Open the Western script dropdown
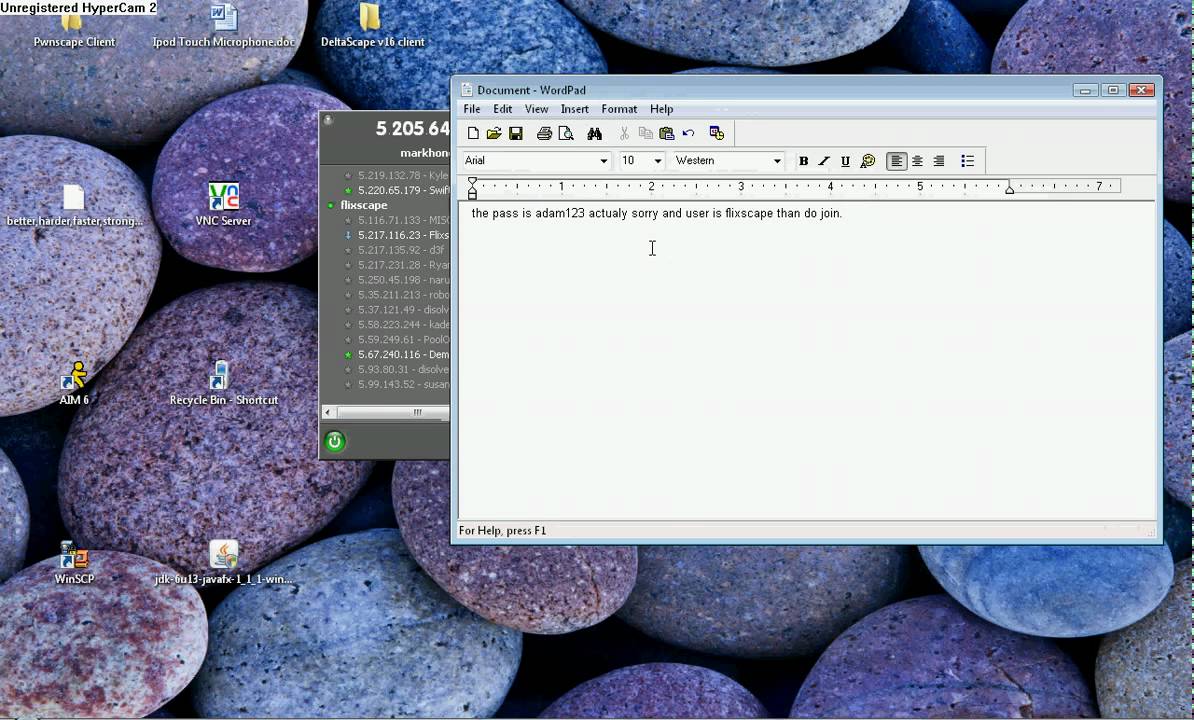 click(x=777, y=161)
